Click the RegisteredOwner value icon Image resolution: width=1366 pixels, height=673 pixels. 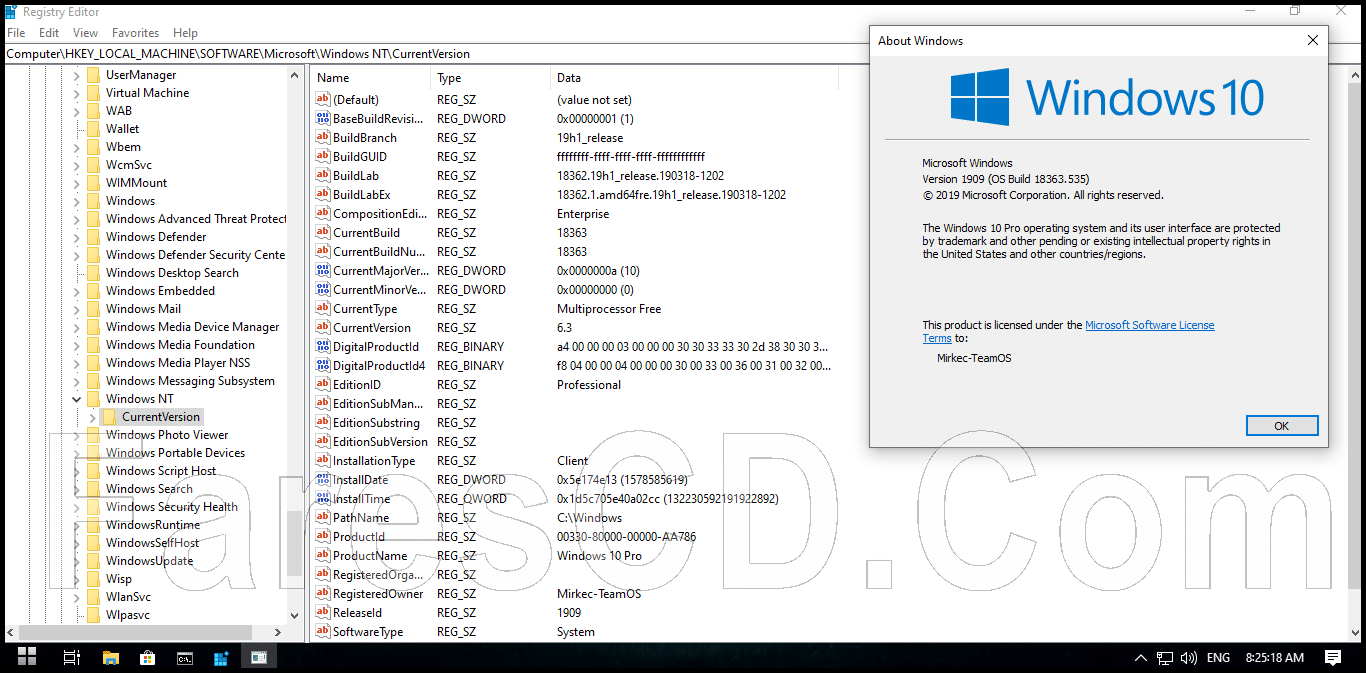[322, 593]
